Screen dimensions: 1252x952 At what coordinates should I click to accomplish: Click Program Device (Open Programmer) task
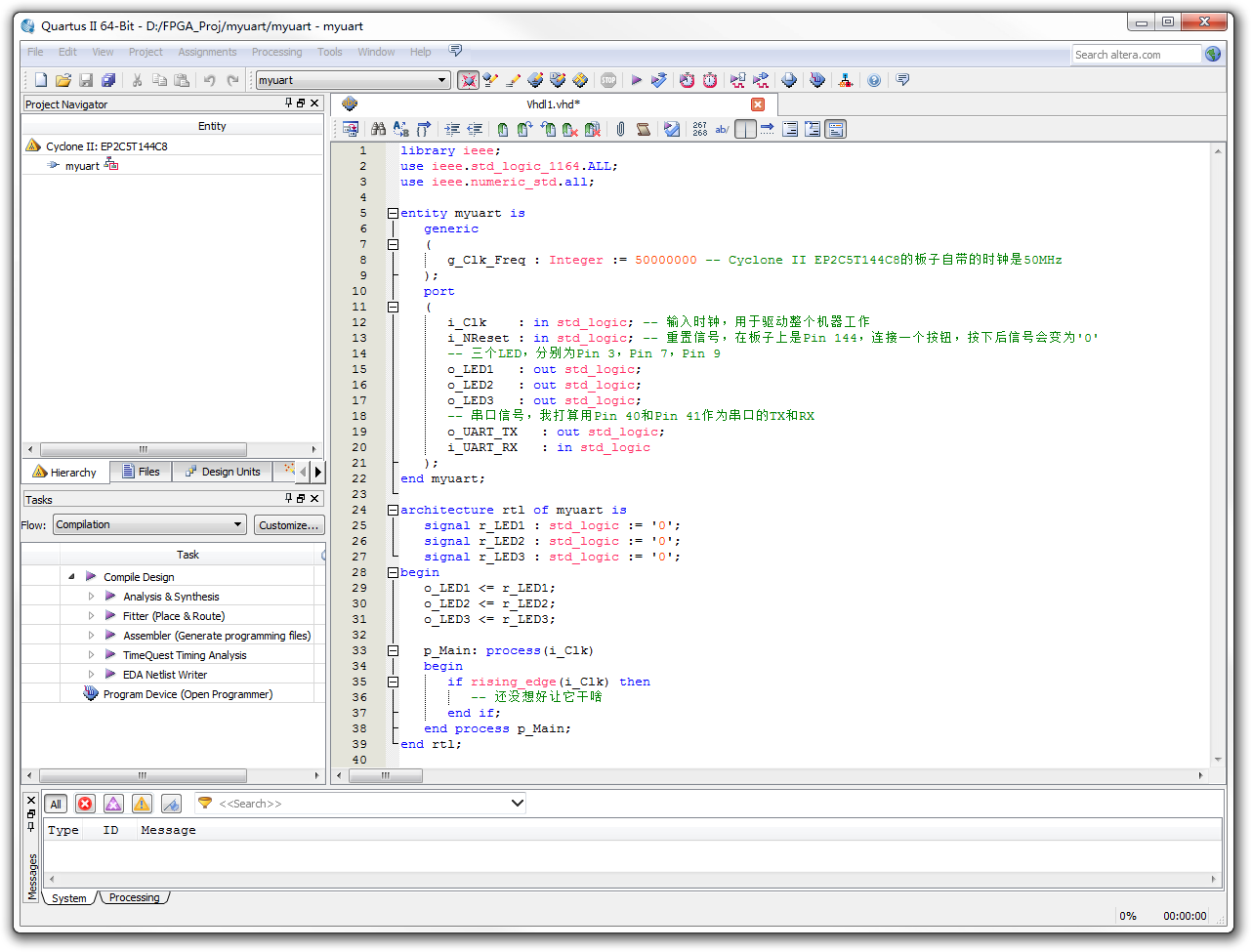point(188,694)
